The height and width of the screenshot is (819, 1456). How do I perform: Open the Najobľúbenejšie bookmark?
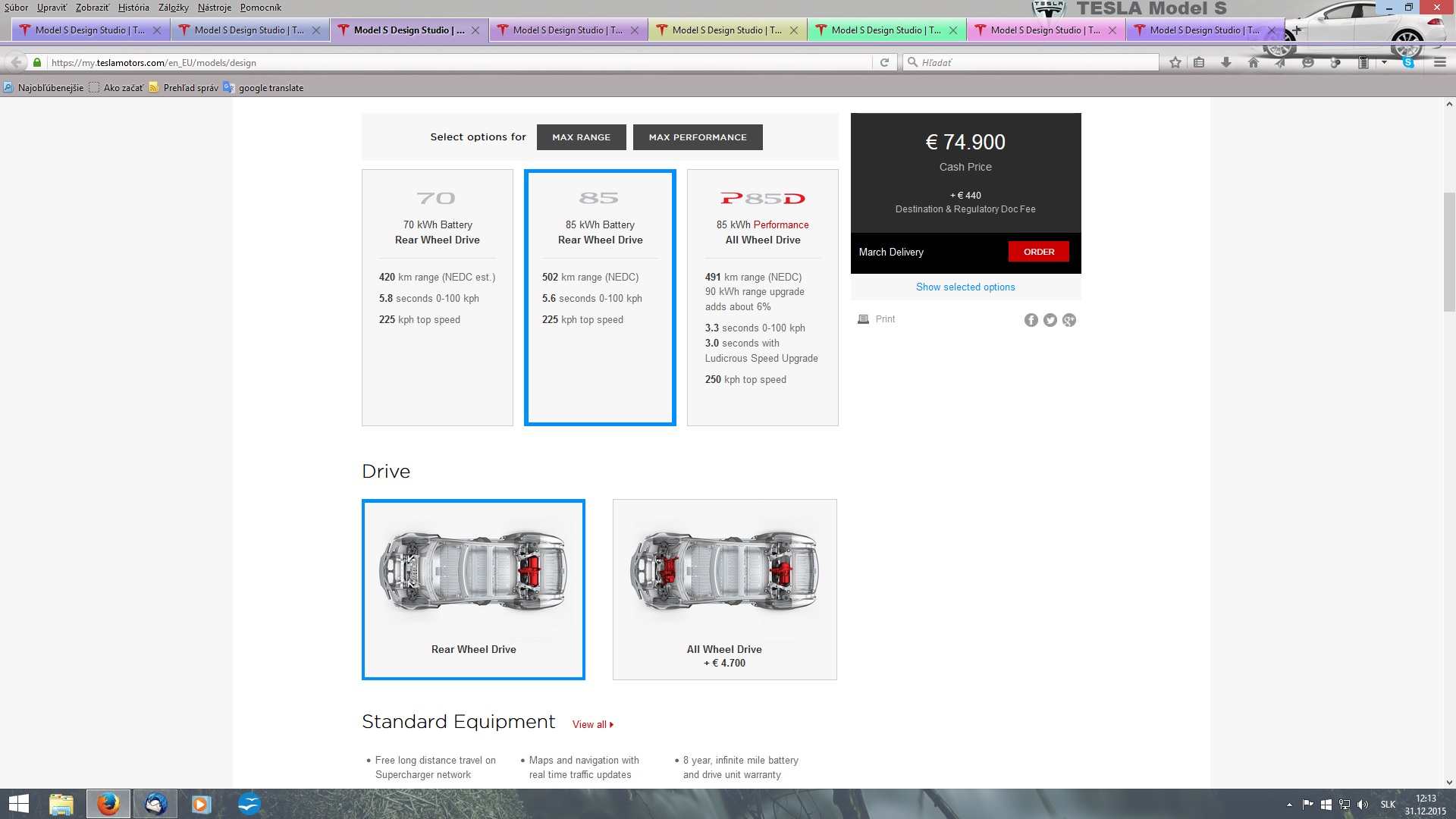click(43, 88)
